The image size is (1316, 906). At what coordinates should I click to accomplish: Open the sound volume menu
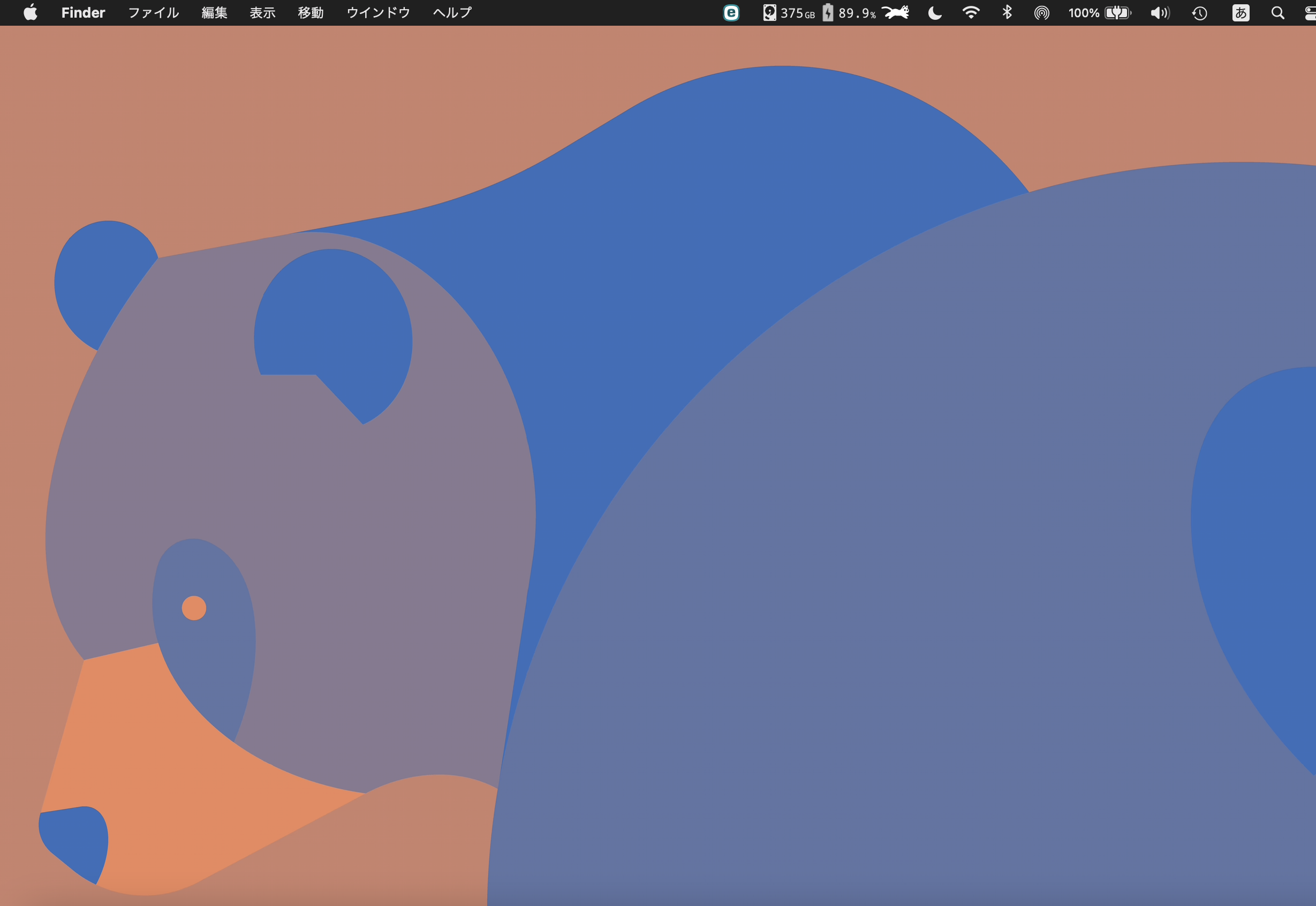[1159, 12]
